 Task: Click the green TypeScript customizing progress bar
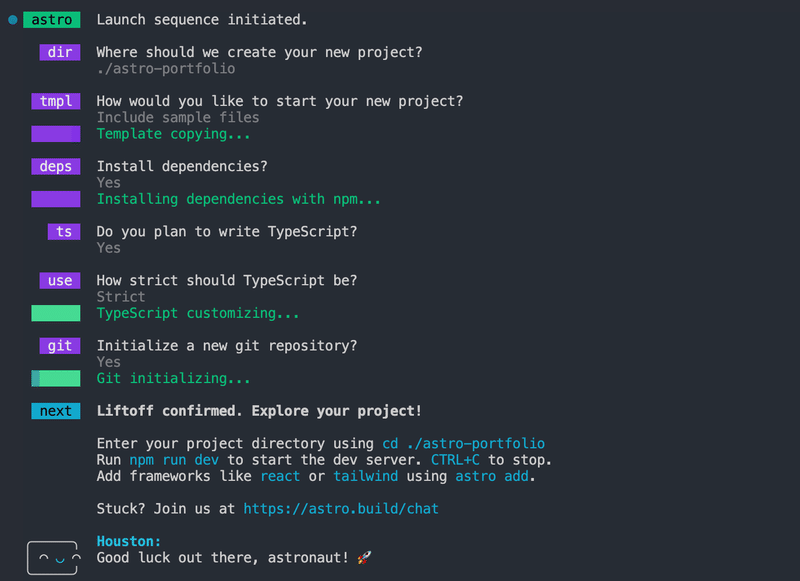point(56,313)
